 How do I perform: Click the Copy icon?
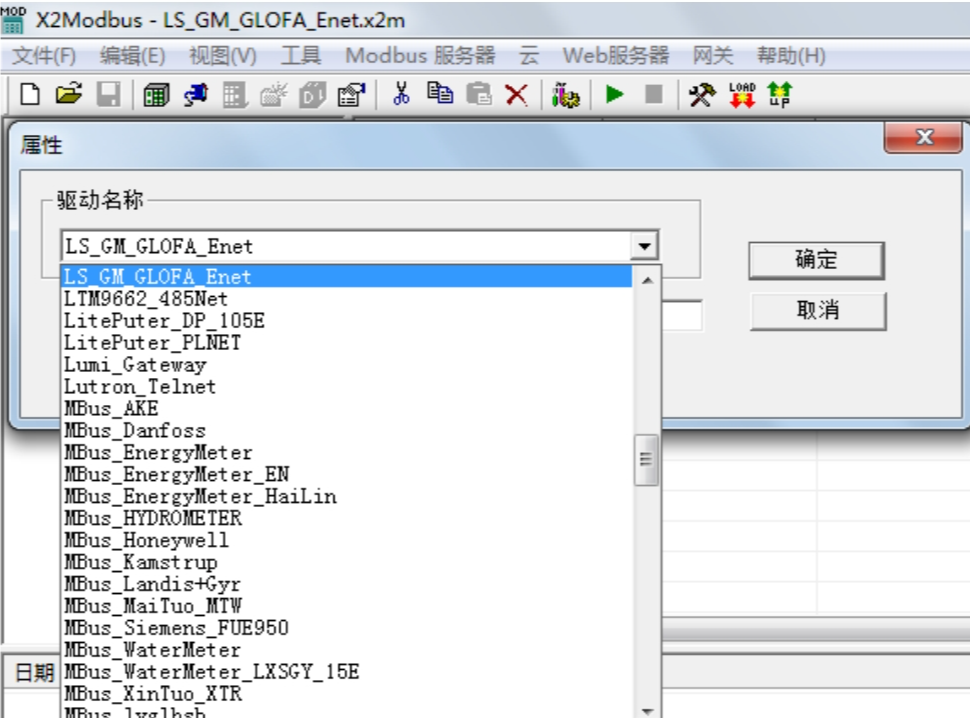pos(440,93)
